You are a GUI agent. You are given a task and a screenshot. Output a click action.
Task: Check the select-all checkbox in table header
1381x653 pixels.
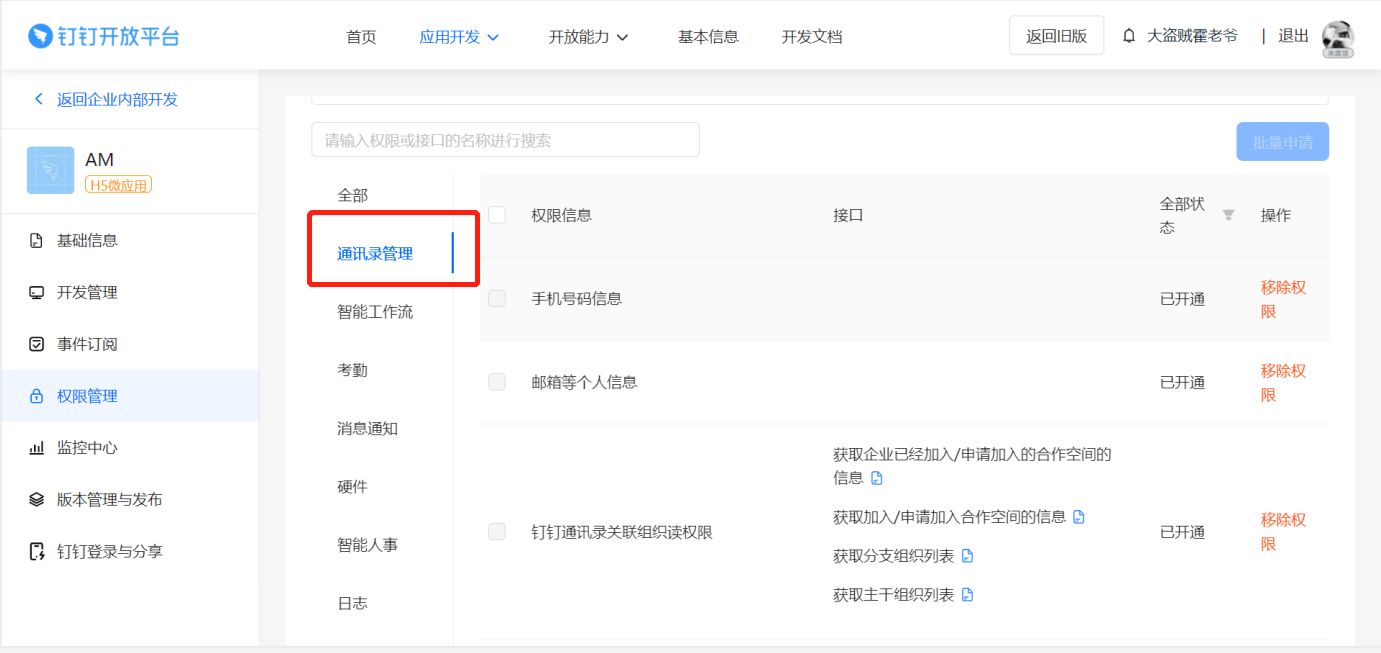pos(497,215)
